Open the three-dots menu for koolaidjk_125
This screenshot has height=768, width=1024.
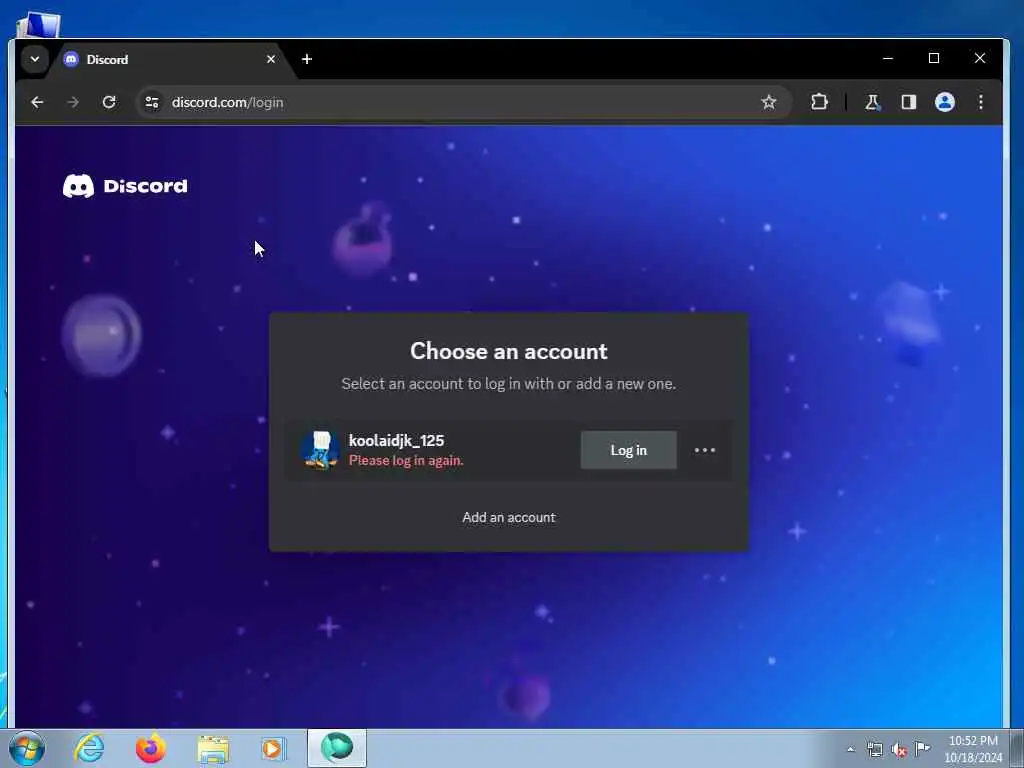coord(705,450)
